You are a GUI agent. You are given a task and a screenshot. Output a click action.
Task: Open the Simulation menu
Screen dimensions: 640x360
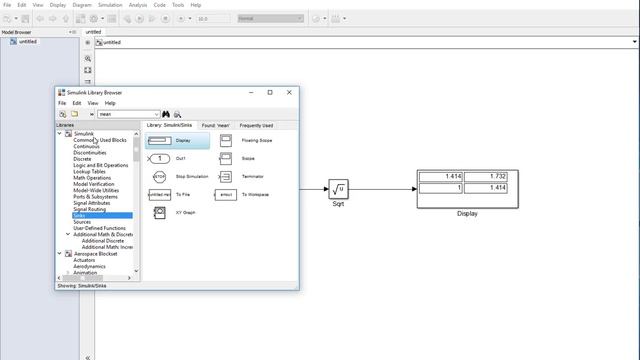(110, 5)
